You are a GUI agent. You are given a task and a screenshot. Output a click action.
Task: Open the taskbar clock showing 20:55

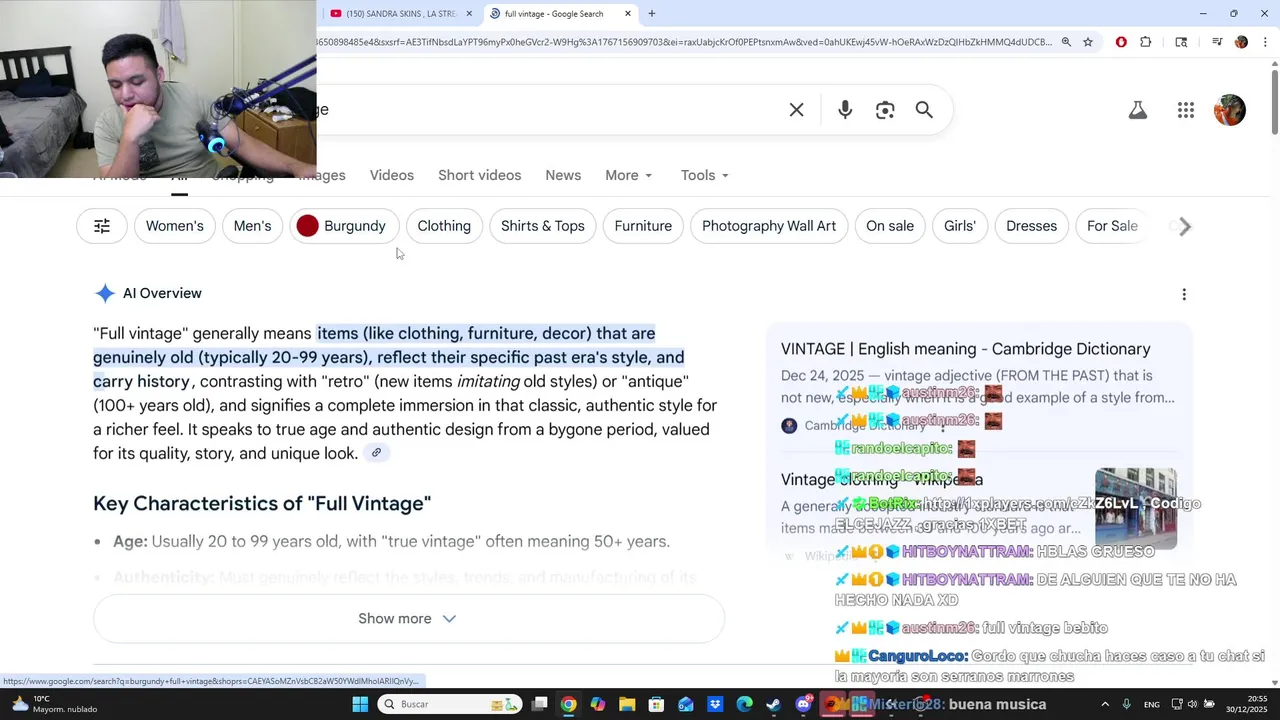point(1245,704)
